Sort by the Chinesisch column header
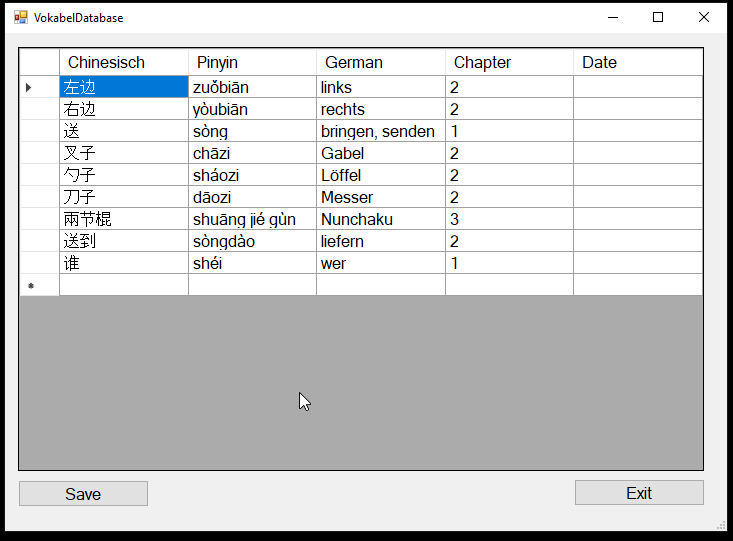Screen dimensions: 733x541 tap(123, 62)
